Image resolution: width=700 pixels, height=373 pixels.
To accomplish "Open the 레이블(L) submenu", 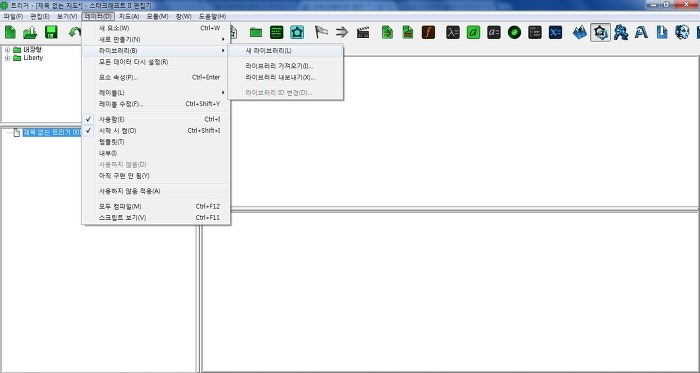I will [x=156, y=92].
